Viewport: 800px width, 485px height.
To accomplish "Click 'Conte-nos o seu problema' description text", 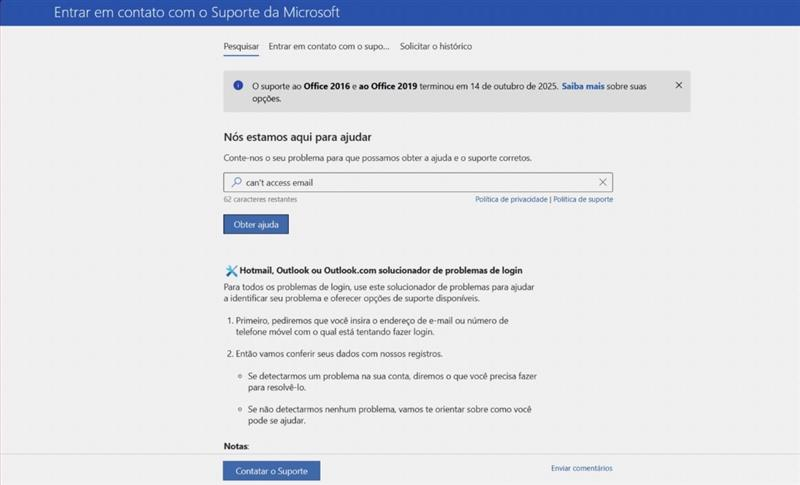I will pyautogui.click(x=378, y=158).
